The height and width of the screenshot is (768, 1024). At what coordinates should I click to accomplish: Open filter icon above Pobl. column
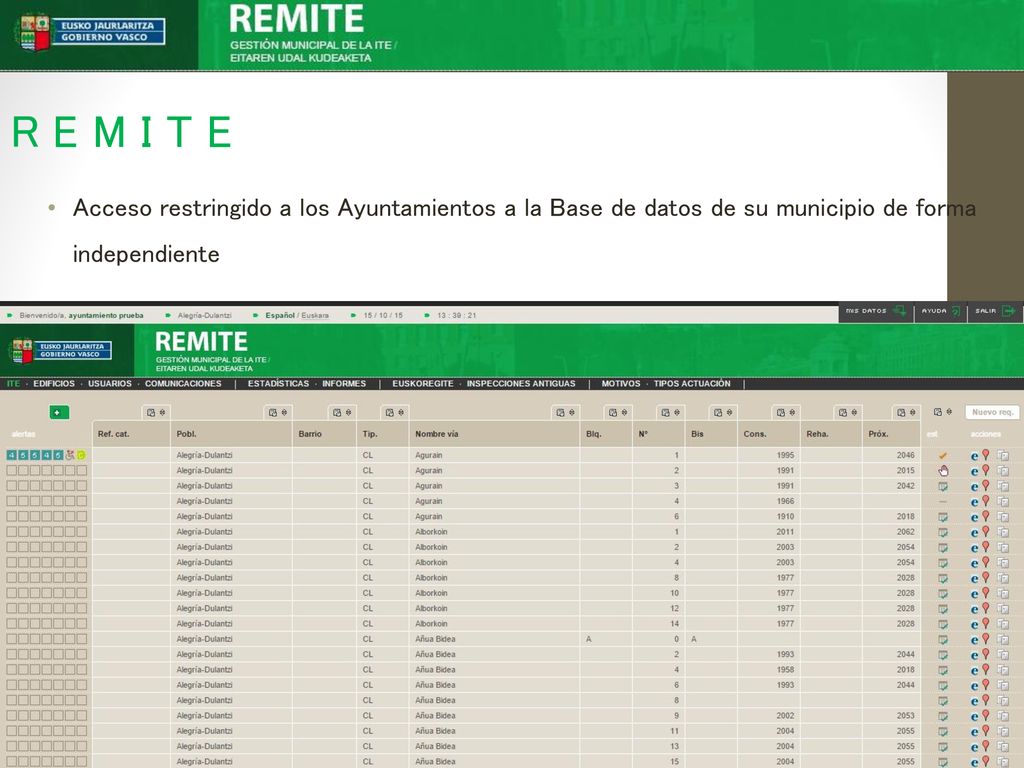click(x=272, y=413)
